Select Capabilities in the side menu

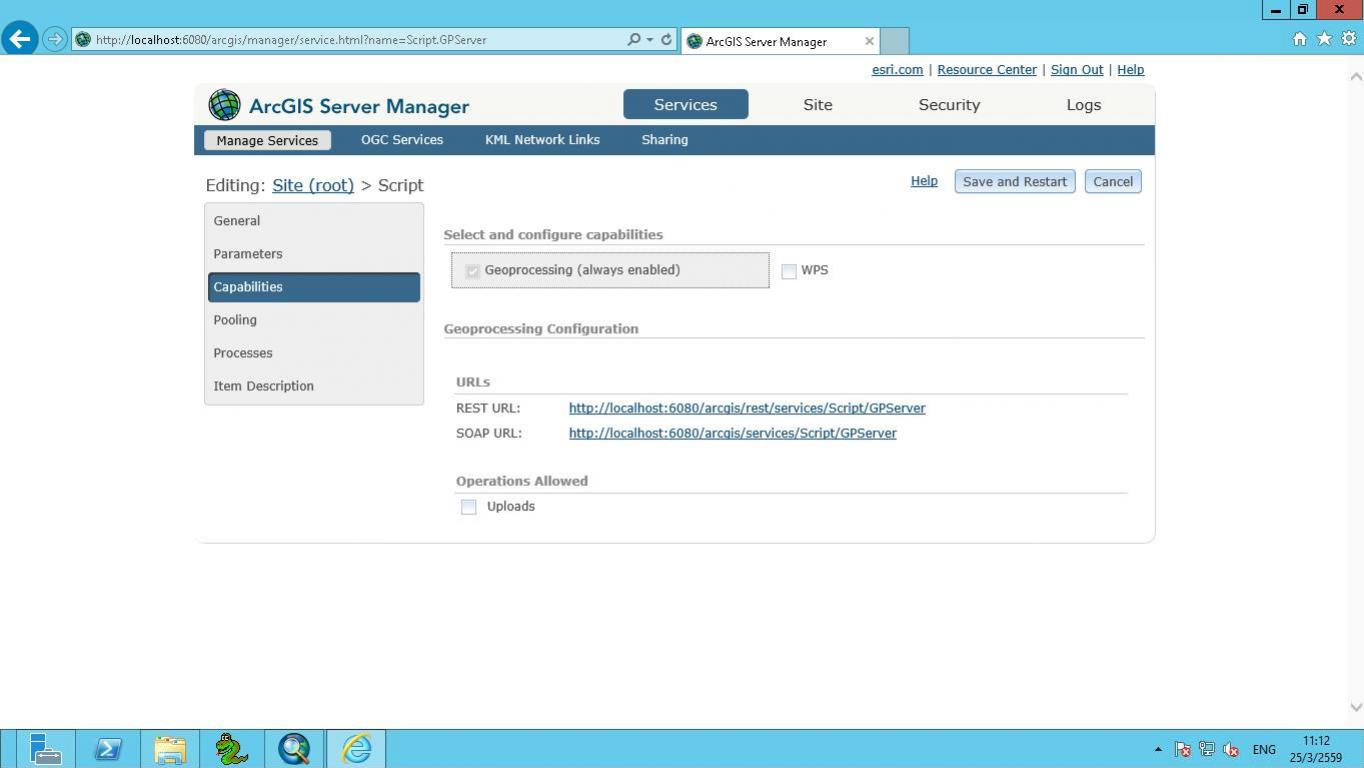[x=314, y=287]
